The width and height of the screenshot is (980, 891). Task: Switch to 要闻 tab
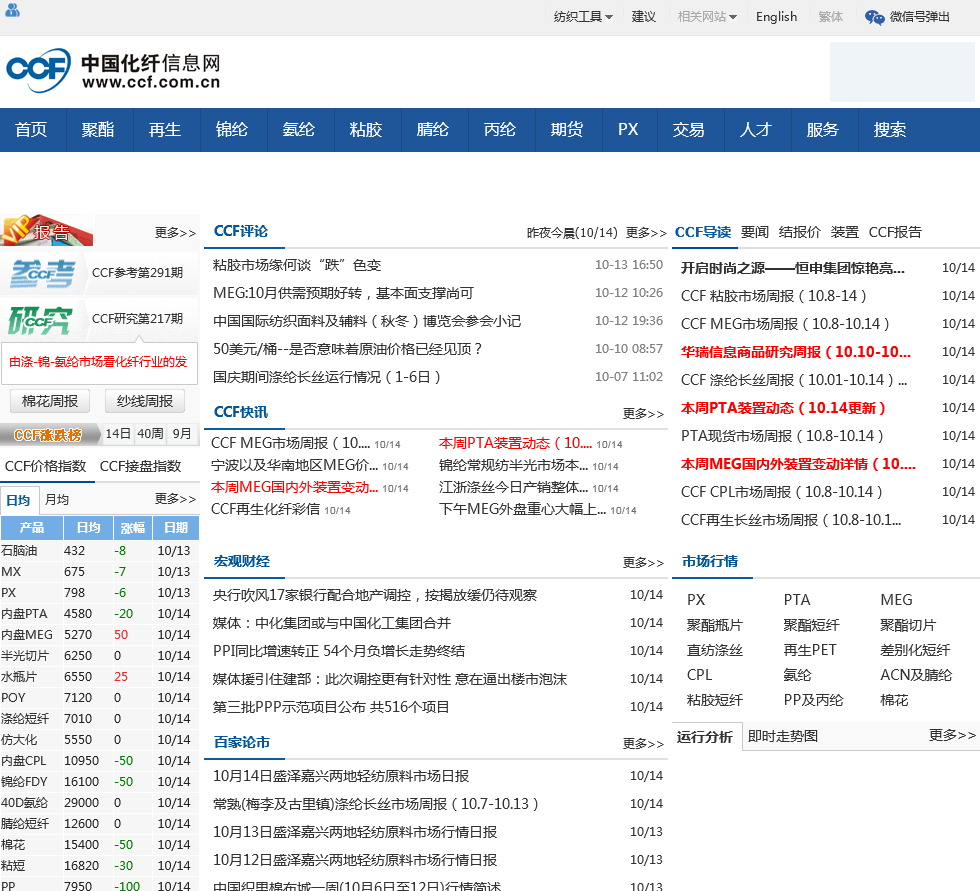[x=754, y=232]
